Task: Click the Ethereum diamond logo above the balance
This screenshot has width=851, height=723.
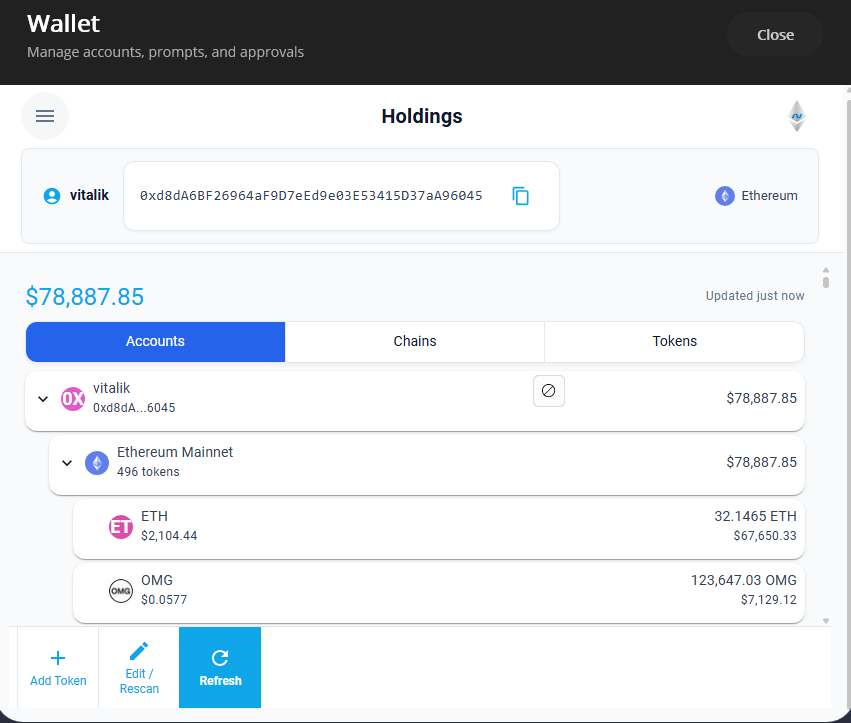Action: pos(797,116)
